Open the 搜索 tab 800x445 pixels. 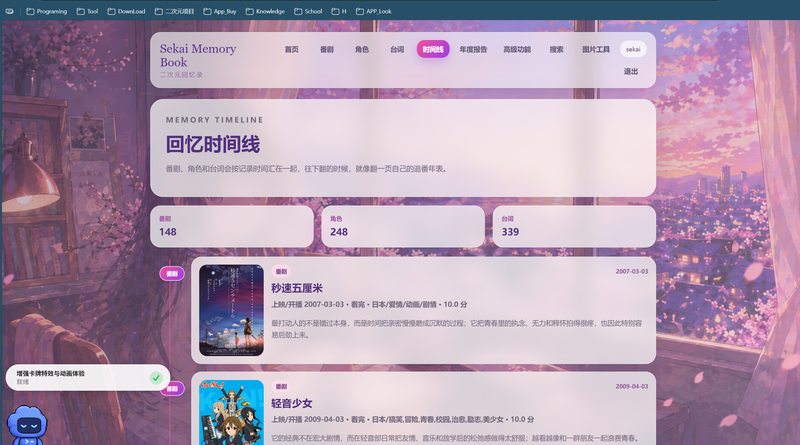[556, 50]
